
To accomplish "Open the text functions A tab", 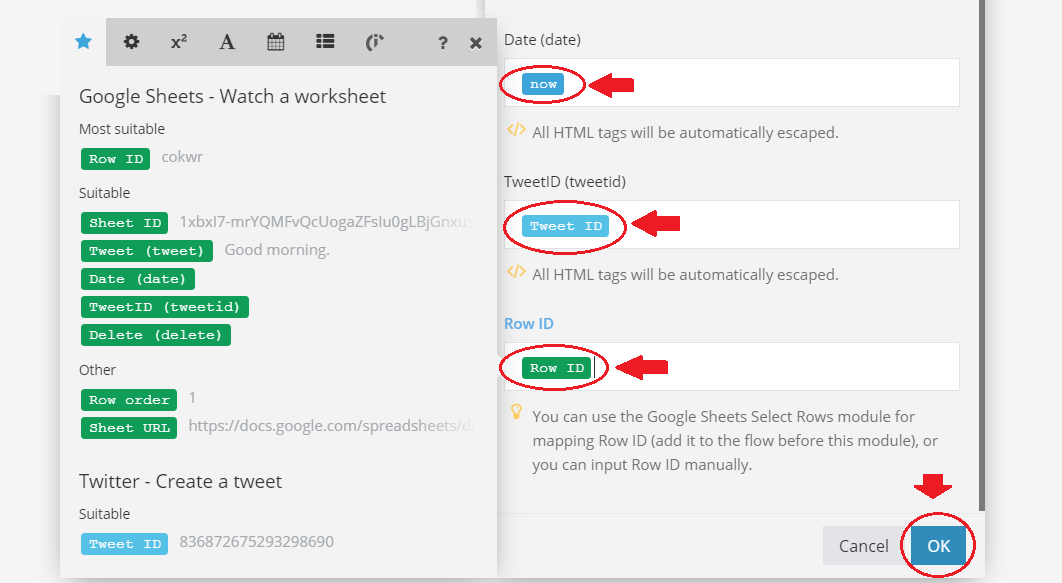I will 227,42.
